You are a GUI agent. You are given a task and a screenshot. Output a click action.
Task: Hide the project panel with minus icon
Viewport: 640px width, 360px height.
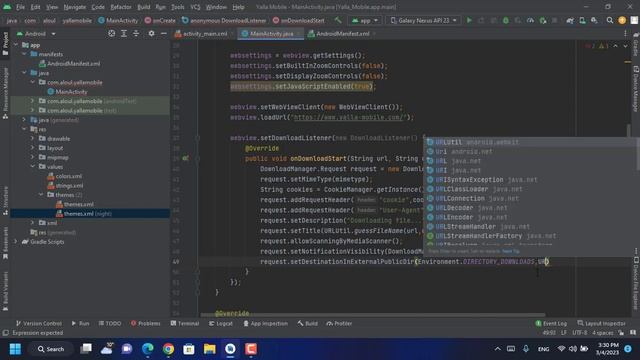(164, 33)
